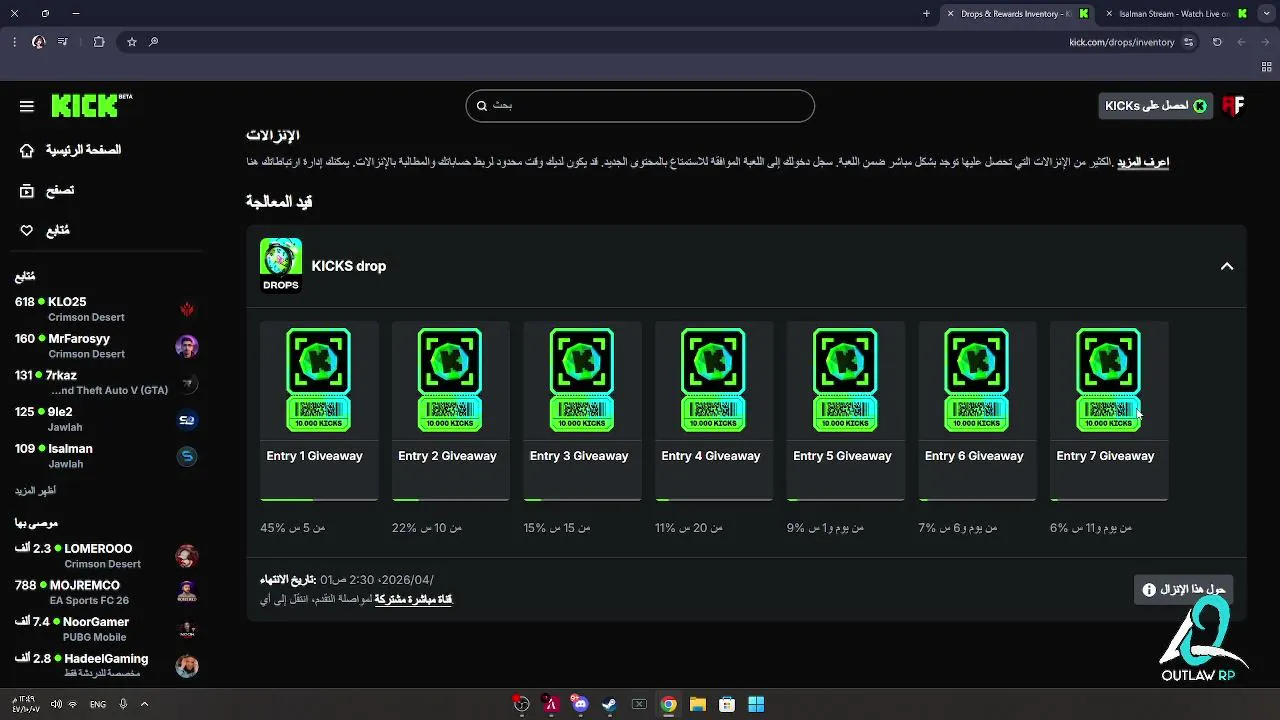Image resolution: width=1280 pixels, height=720 pixels.
Task: Click the browser zoom magnifier icon
Action: click(x=154, y=42)
